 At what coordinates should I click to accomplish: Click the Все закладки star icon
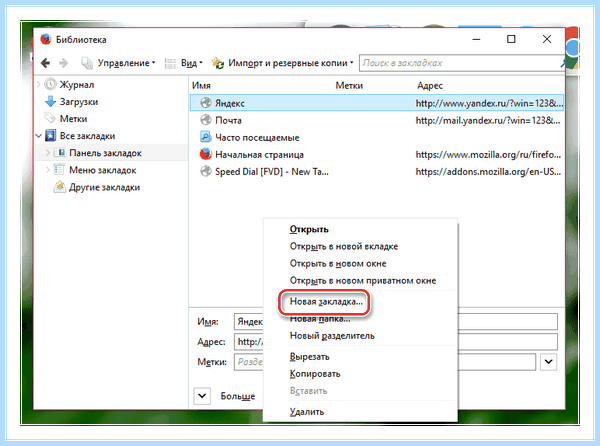pos(50,135)
